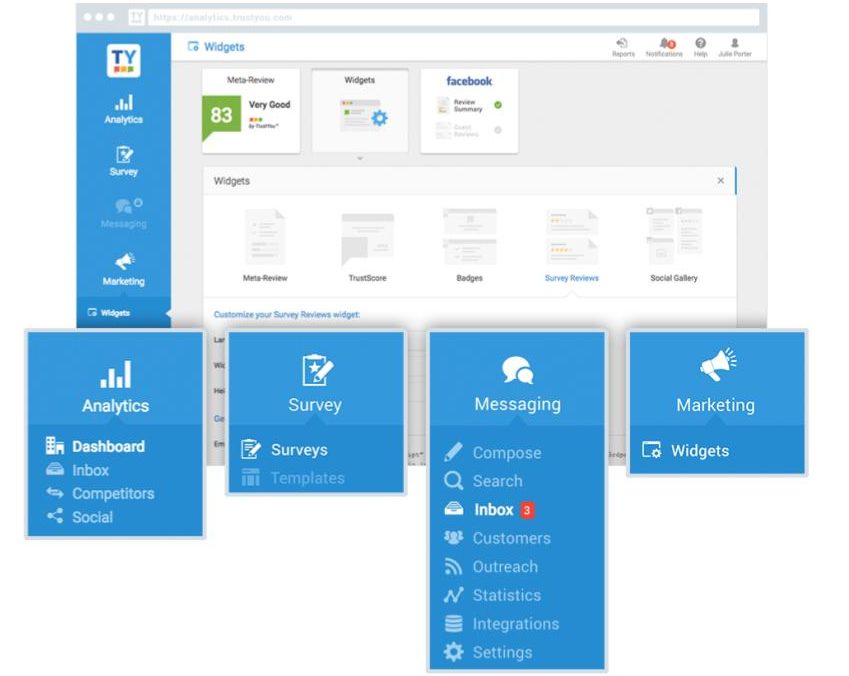Image resolution: width=849 pixels, height=676 pixels.
Task: Click the browser address bar
Action: tap(455, 17)
